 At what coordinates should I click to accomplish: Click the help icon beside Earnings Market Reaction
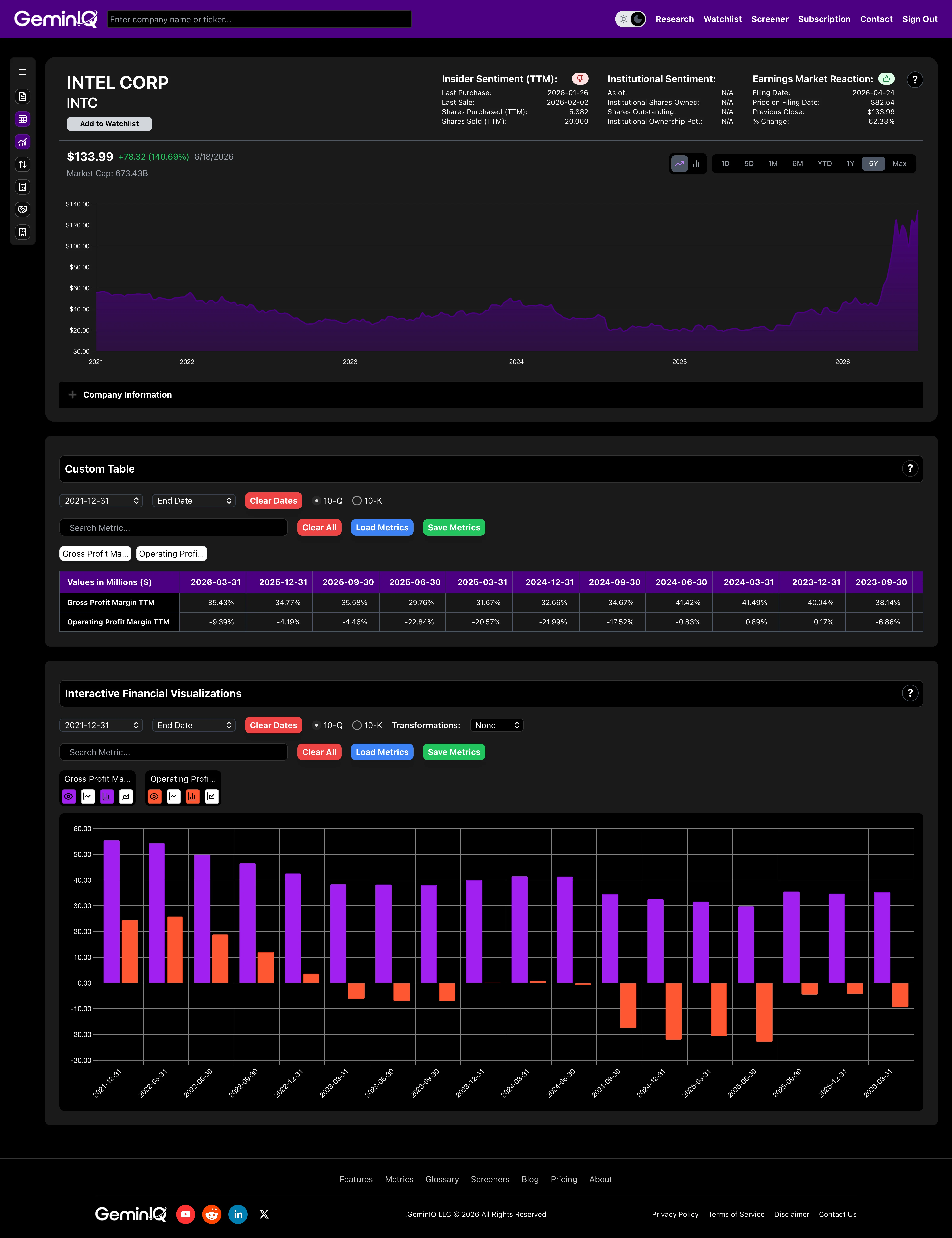[915, 80]
